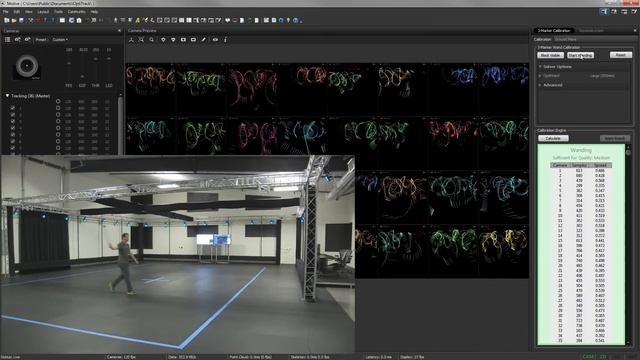Screen dimensions: 640x360
Task: Open the Help menu
Action: 94,12
